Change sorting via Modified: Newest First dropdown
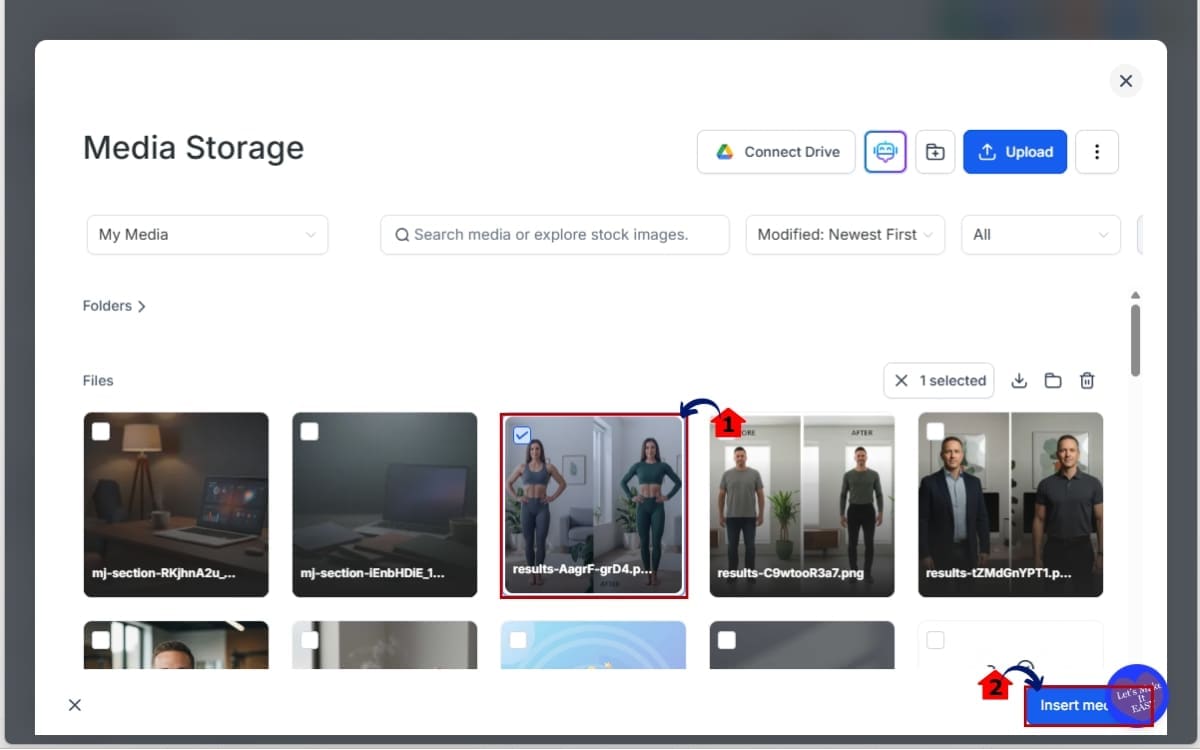1200x750 pixels. click(x=844, y=234)
